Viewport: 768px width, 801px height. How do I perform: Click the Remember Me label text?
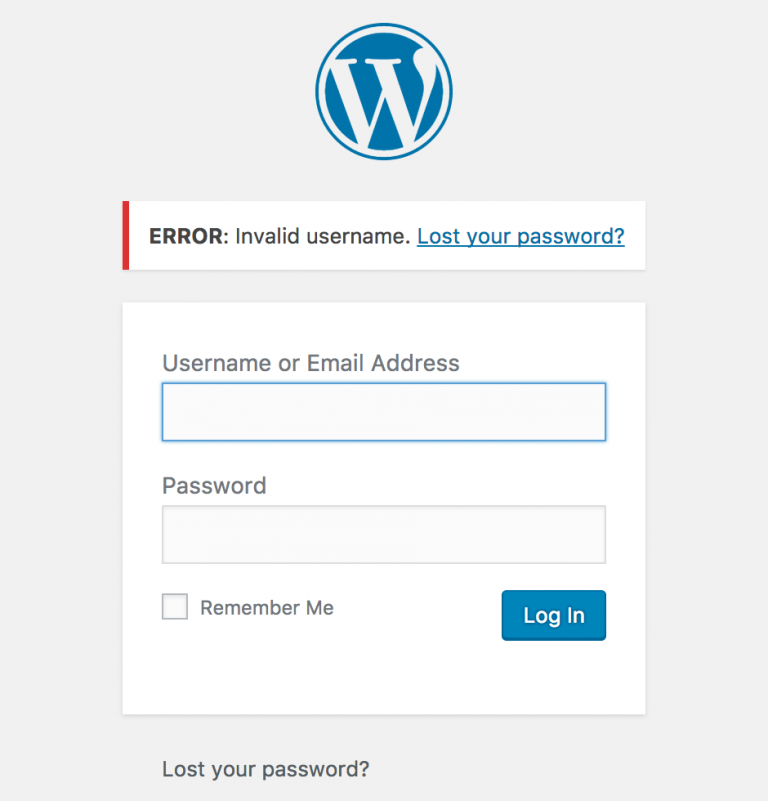coord(266,607)
